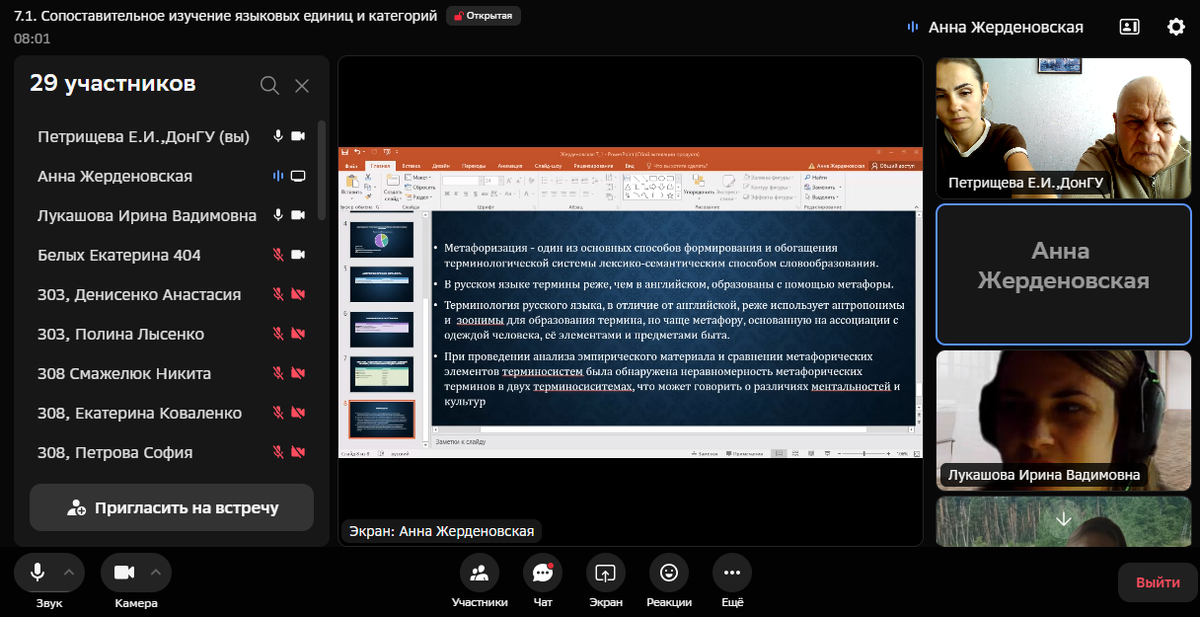Click screen share icon in Анна Жерденовская row
The width and height of the screenshot is (1200, 617).
[x=298, y=176]
